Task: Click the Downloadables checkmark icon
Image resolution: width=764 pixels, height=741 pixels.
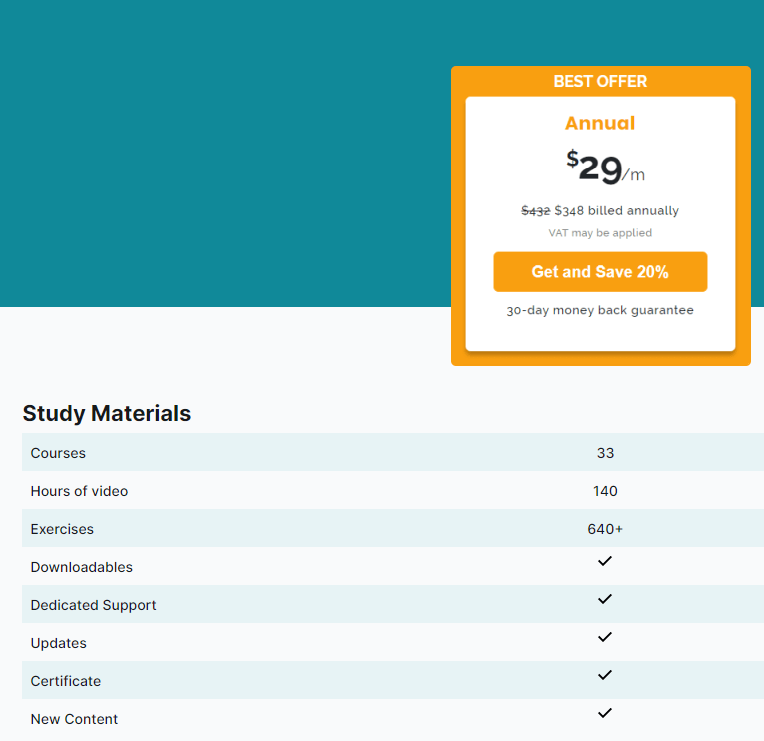Action: point(604,561)
